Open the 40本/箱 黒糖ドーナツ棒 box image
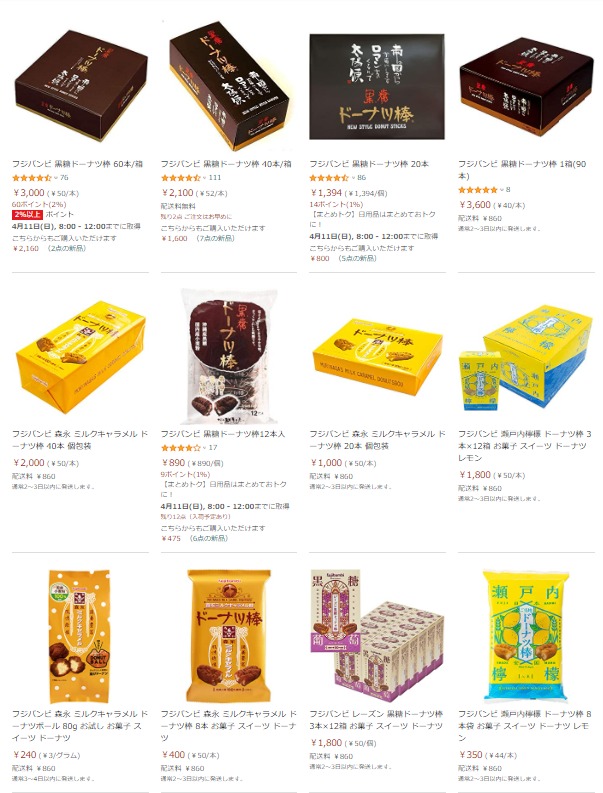603x793 pixels. (229, 86)
